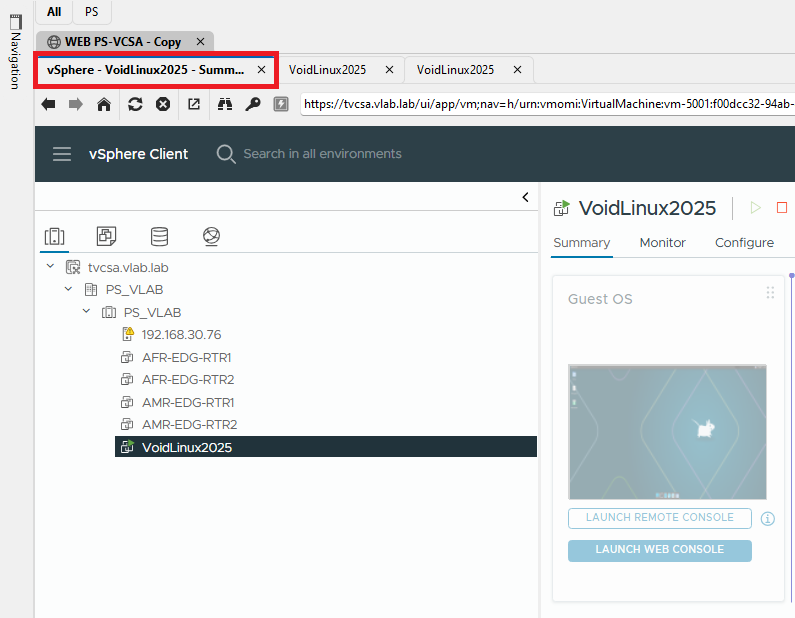Click the binoculars find icon
795x618 pixels.
tap(225, 104)
